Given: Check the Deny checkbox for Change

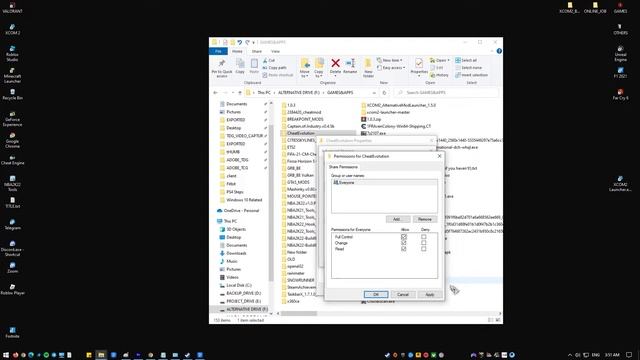Looking at the screenshot, I should point(424,243).
